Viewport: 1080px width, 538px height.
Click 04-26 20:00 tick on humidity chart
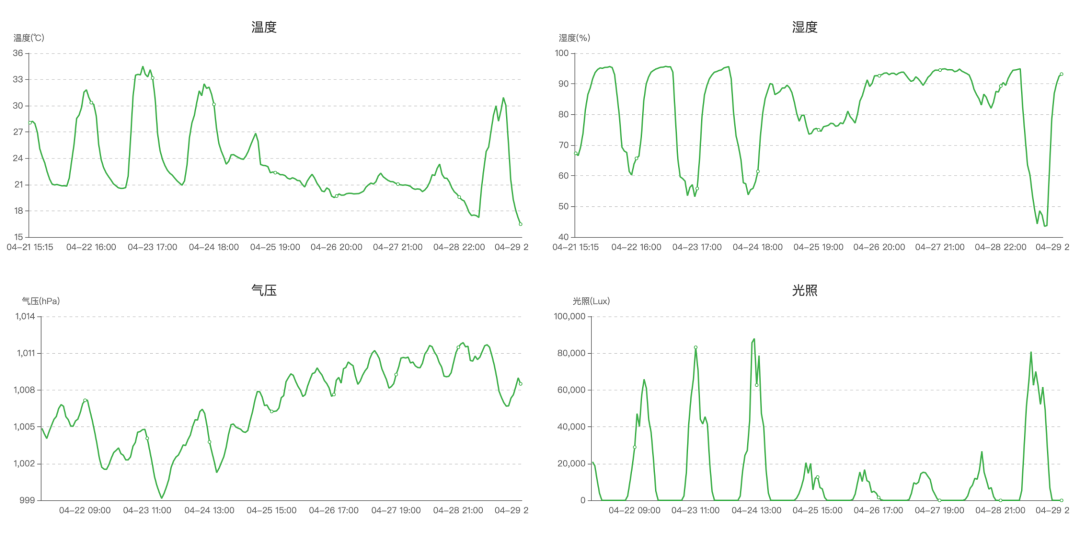point(881,246)
